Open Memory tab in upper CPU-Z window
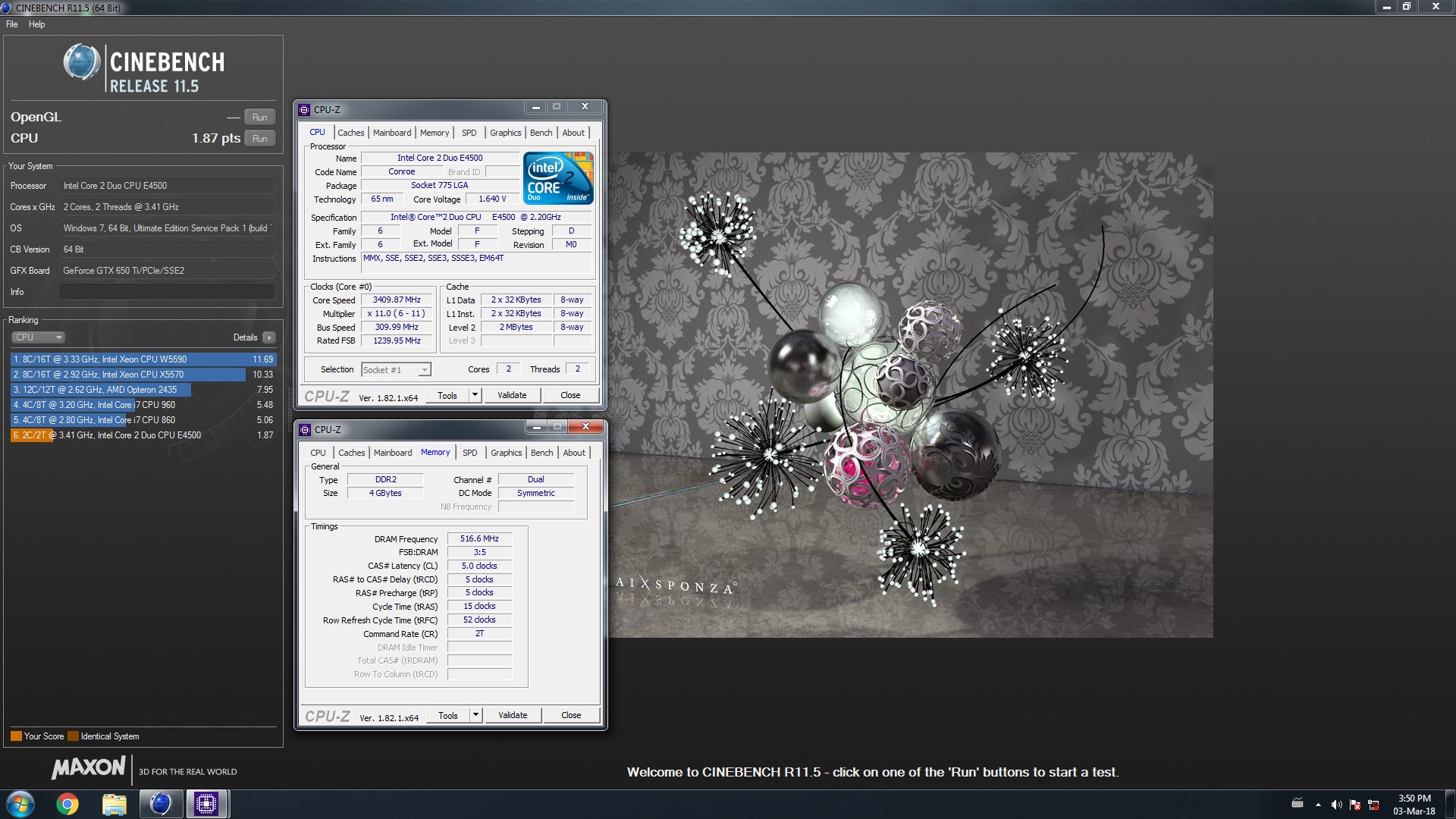This screenshot has height=819, width=1456. tap(435, 133)
